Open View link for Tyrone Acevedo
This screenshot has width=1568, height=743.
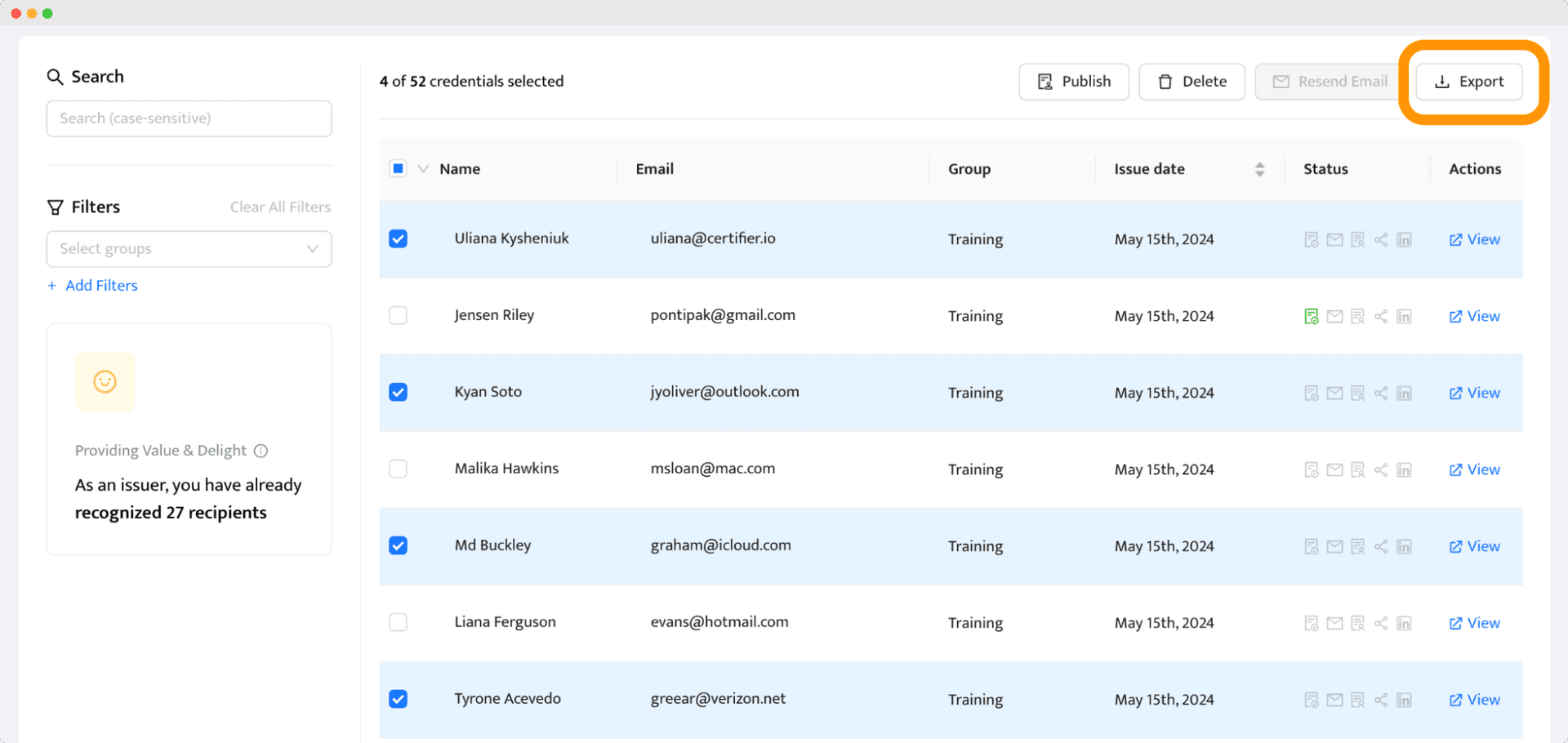1474,700
